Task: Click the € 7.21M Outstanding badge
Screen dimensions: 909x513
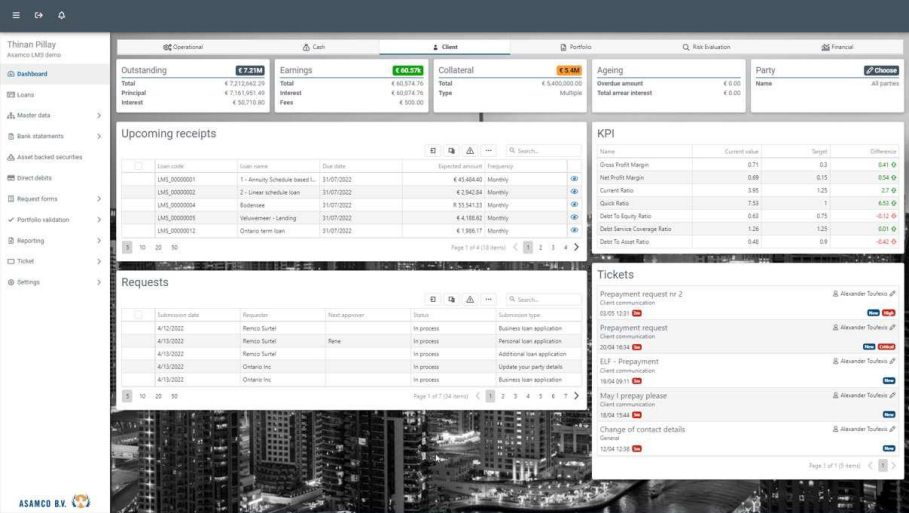Action: click(250, 70)
